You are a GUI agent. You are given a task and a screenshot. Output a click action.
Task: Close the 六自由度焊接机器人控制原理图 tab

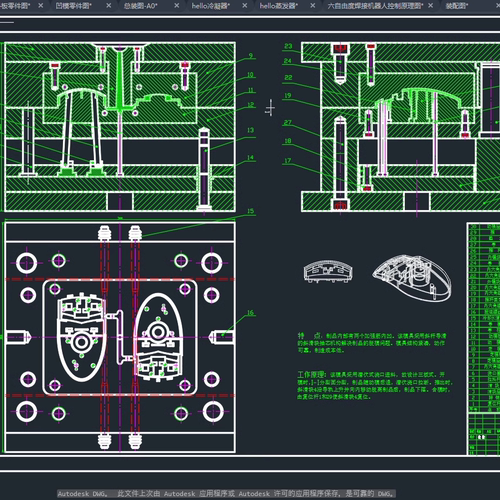pos(431,6)
